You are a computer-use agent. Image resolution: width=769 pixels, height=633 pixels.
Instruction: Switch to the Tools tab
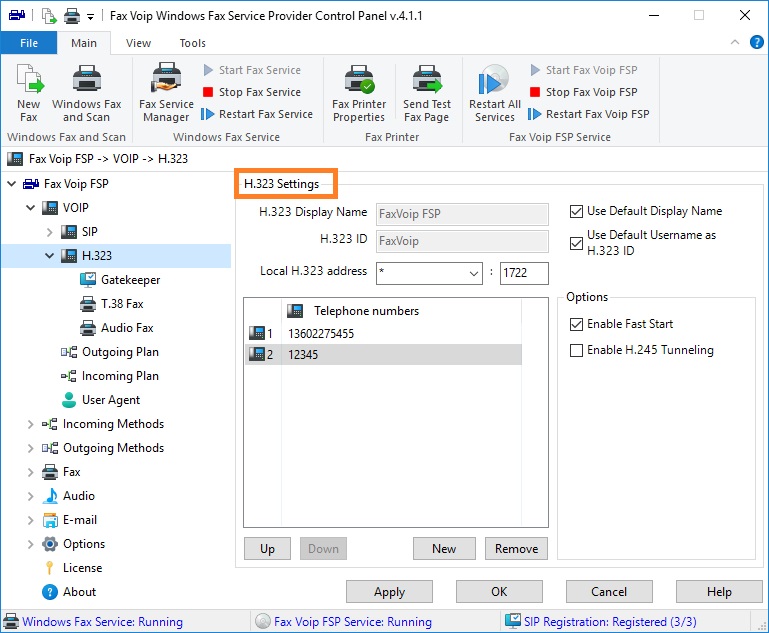coord(193,43)
